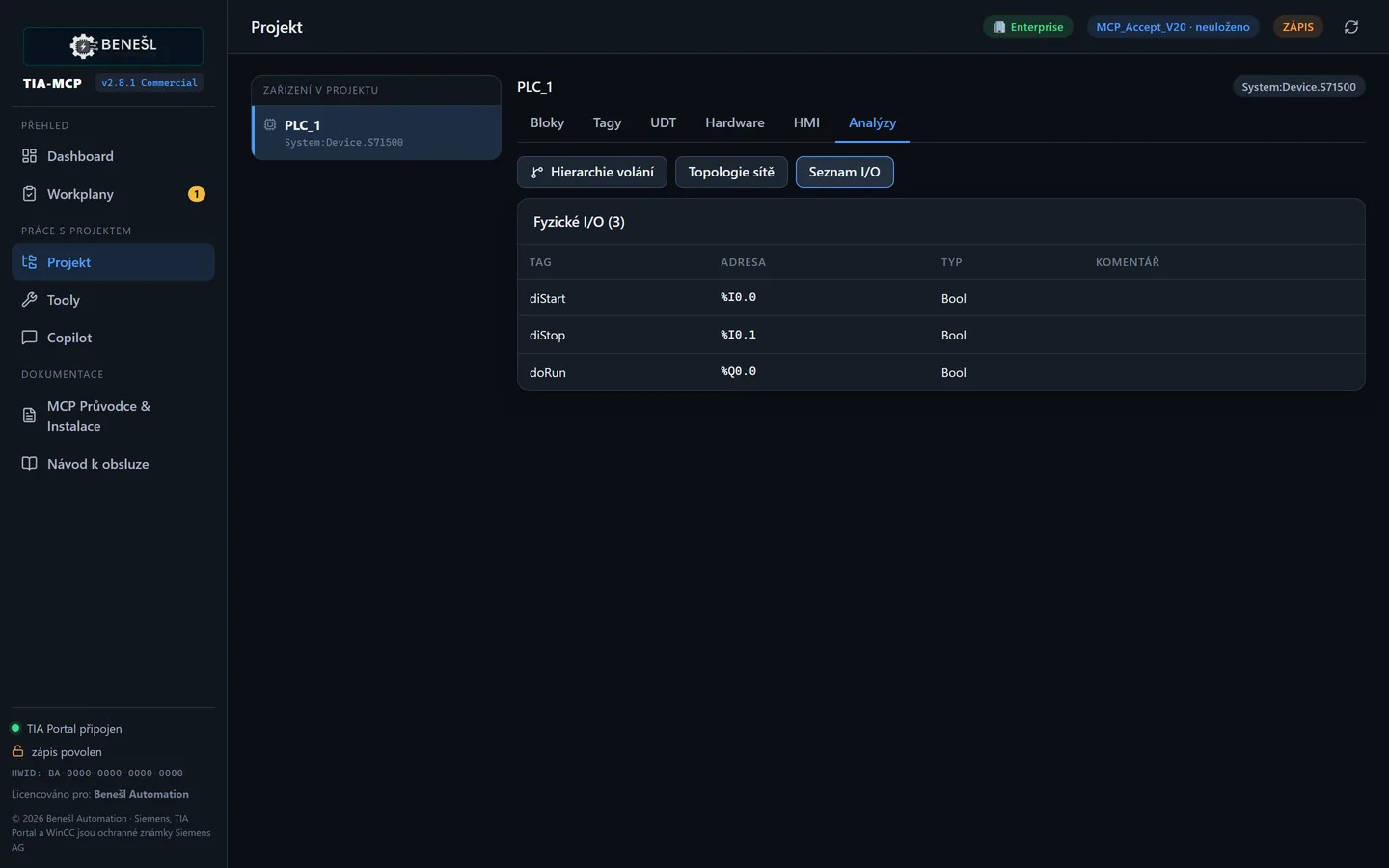
Task: Click address %Q0.0
Action: (738, 371)
